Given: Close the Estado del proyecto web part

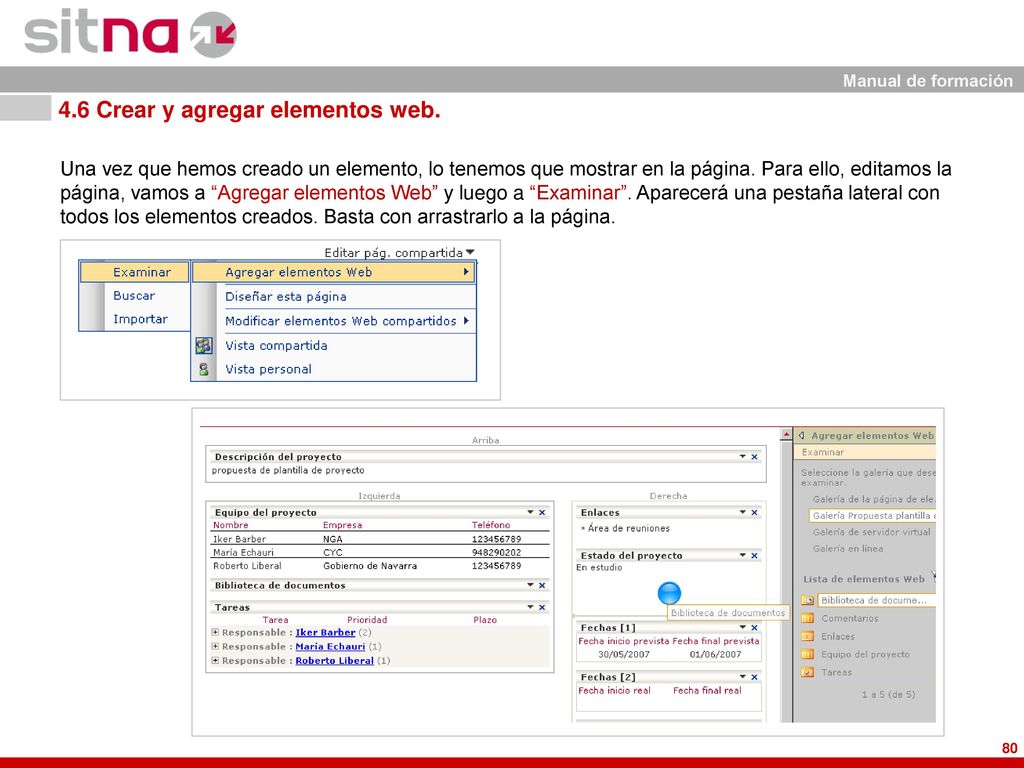Looking at the screenshot, I should [754, 555].
